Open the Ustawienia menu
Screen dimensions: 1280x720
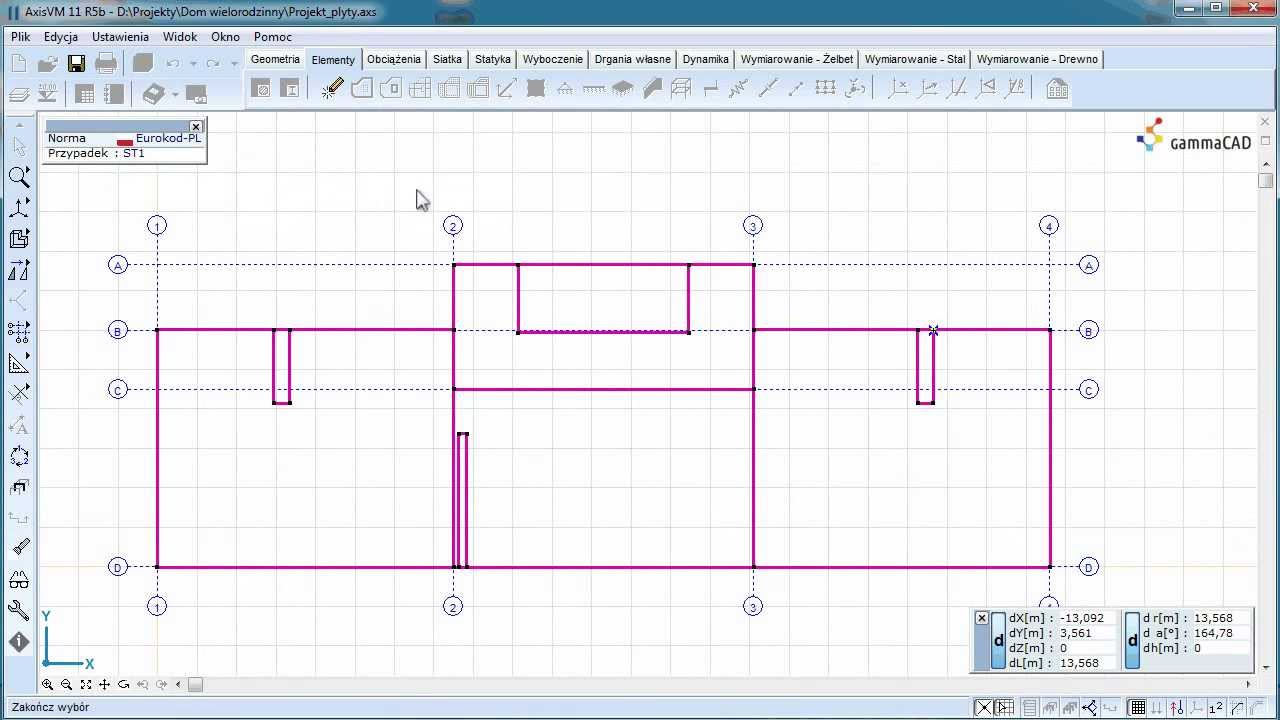[x=120, y=37]
